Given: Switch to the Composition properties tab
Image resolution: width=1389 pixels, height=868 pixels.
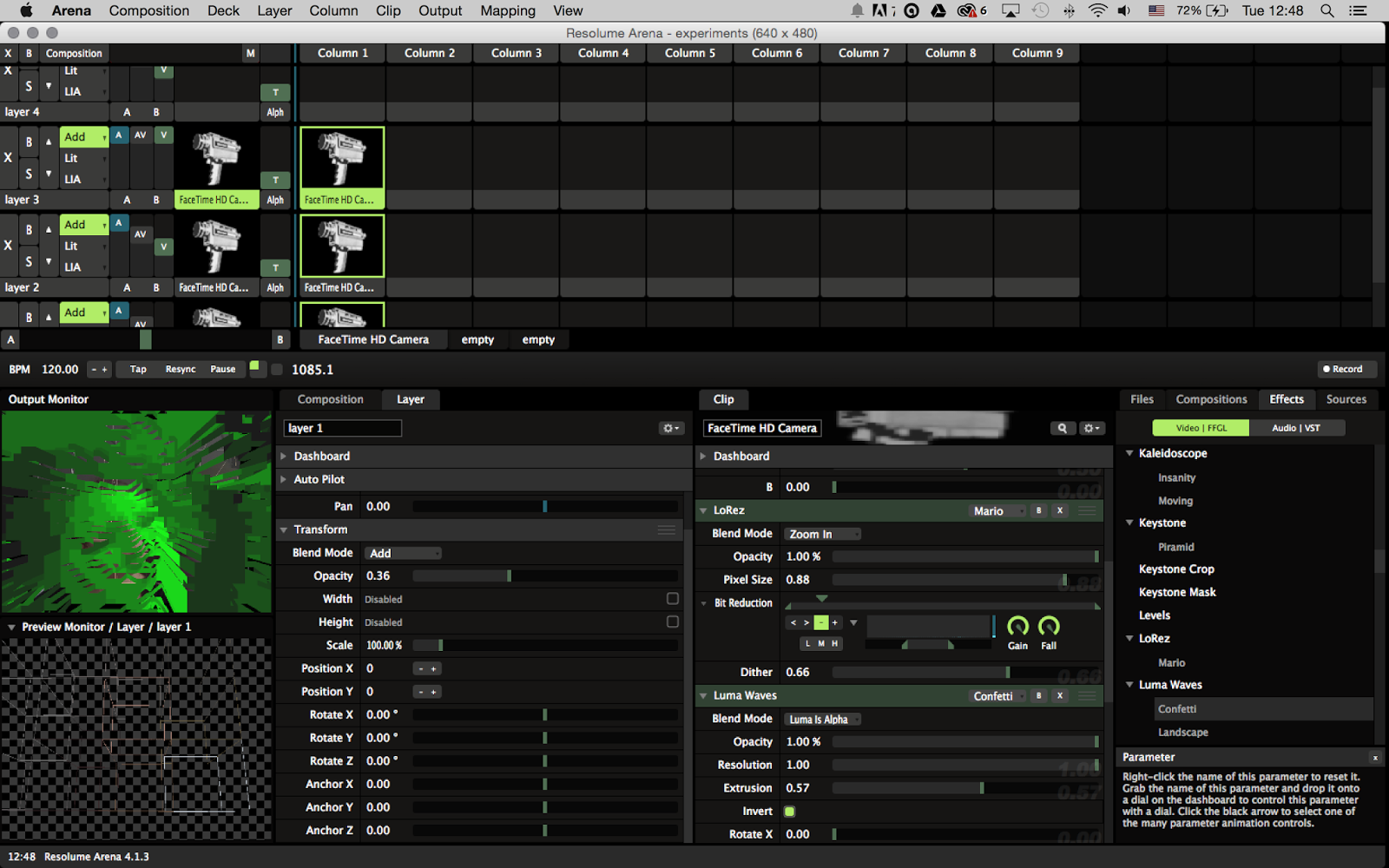Looking at the screenshot, I should click(331, 399).
